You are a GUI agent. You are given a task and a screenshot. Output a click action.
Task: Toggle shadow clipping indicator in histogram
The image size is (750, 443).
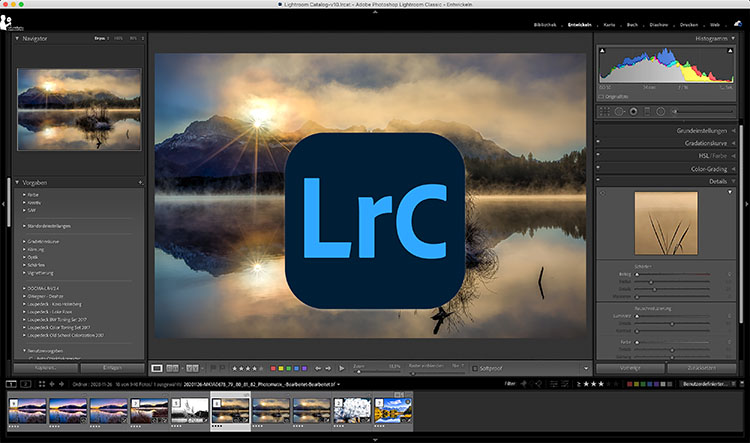click(x=602, y=51)
